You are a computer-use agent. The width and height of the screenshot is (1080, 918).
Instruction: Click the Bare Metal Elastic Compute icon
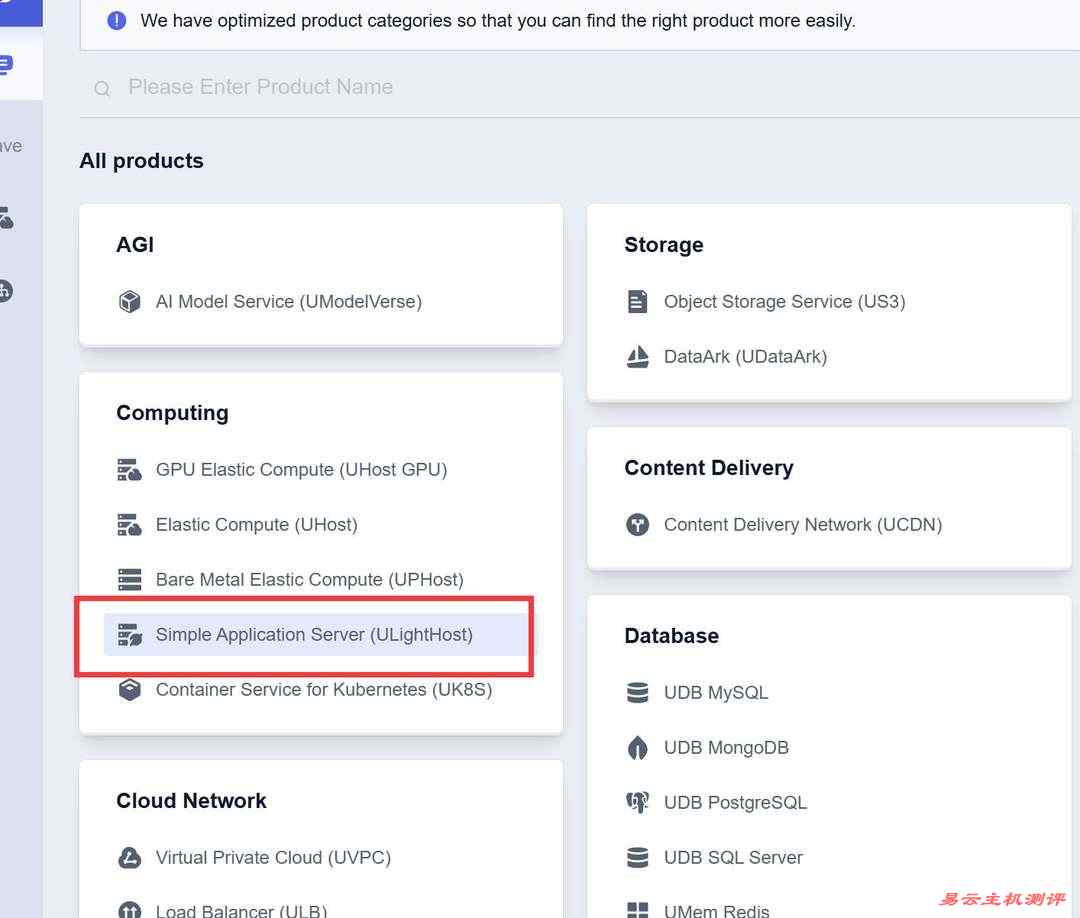pos(129,579)
